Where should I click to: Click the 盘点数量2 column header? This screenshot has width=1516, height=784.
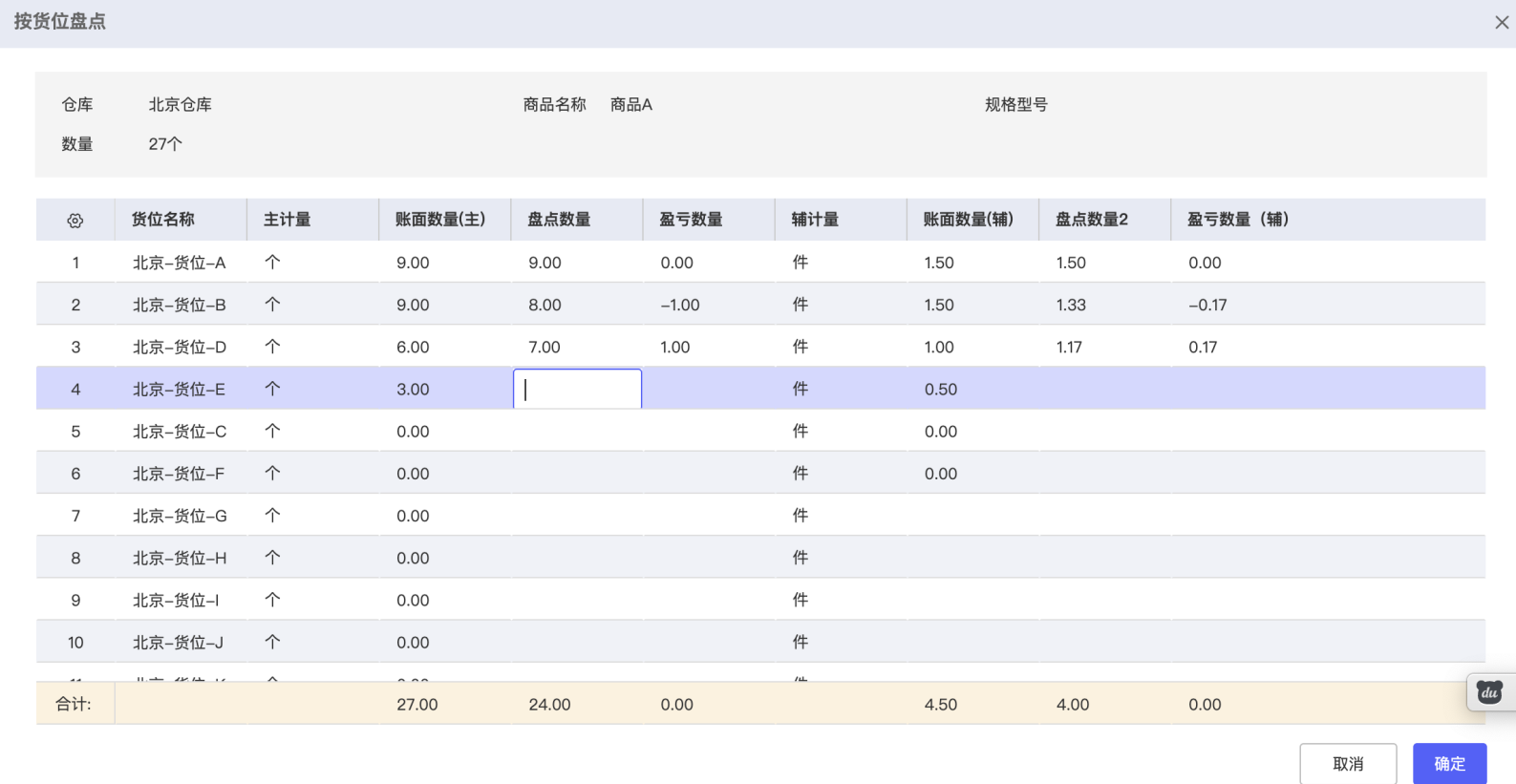(1091, 220)
